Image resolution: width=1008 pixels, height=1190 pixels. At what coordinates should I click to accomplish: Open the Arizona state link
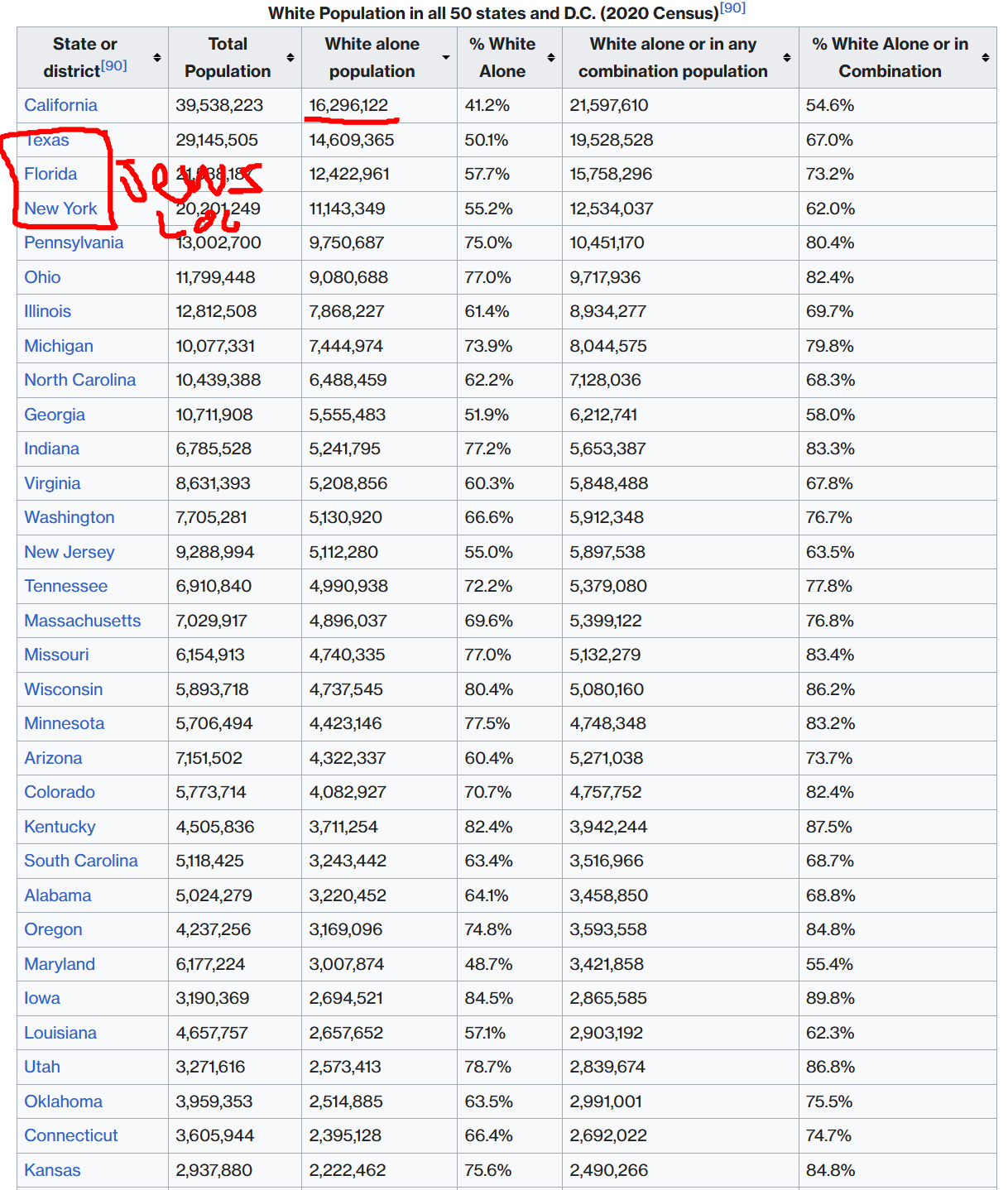[53, 758]
